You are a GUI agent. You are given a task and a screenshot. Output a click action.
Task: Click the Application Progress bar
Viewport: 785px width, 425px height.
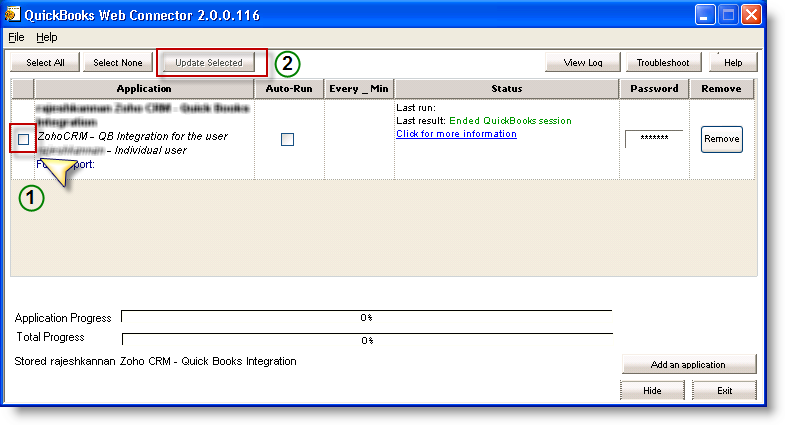tap(366, 317)
